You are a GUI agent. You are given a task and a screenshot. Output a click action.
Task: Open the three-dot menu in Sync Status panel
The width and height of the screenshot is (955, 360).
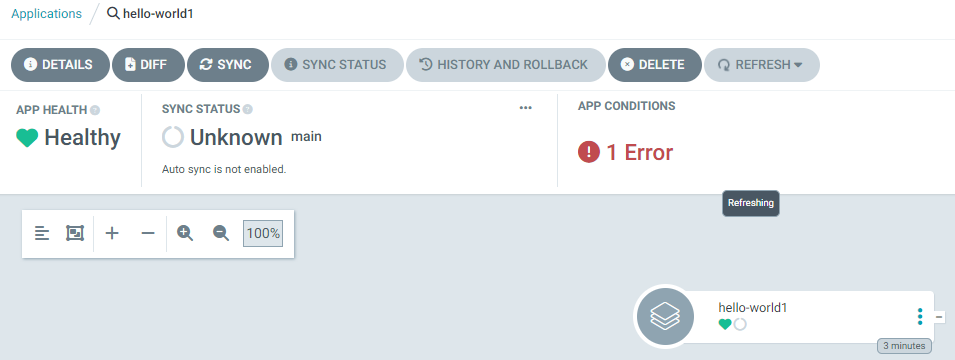click(526, 108)
